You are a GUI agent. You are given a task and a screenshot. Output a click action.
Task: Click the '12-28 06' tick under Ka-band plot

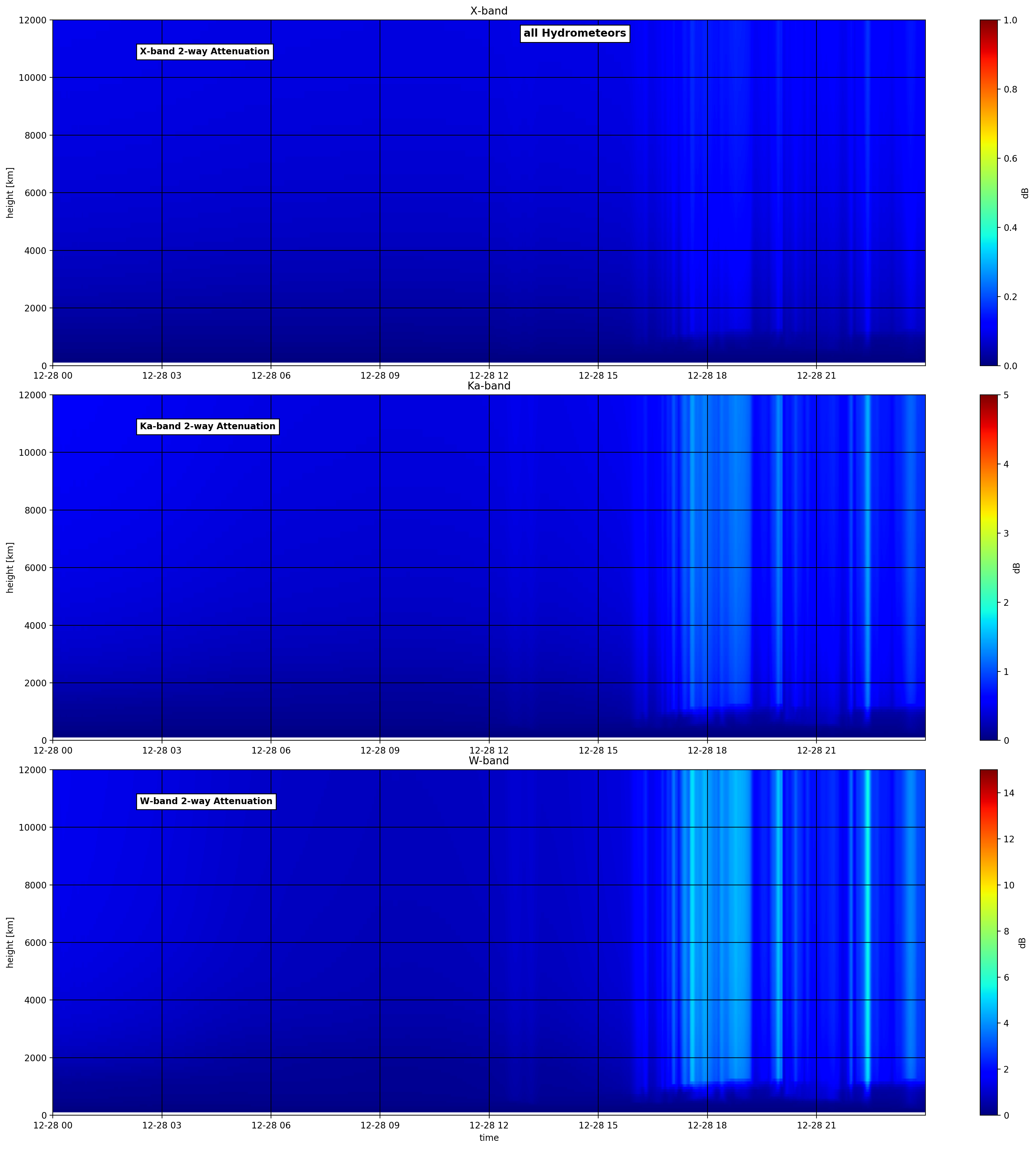271,751
